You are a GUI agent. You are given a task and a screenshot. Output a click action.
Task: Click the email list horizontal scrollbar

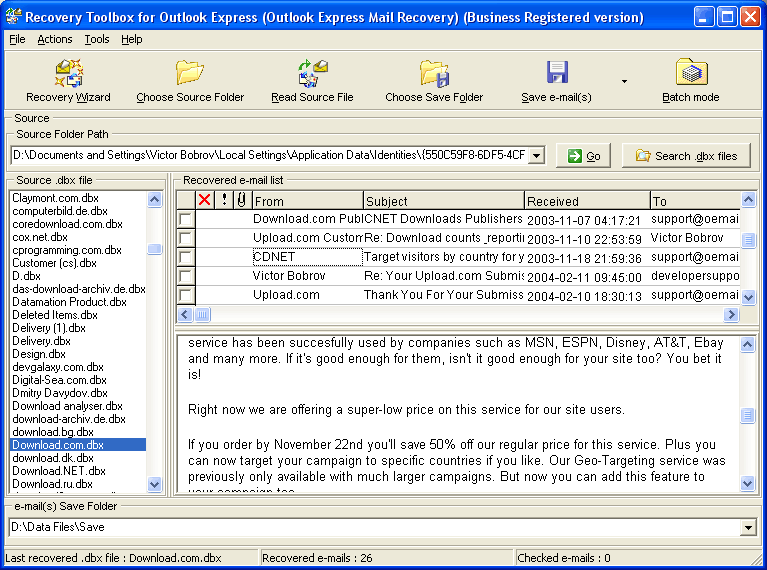pyautogui.click(x=460, y=314)
